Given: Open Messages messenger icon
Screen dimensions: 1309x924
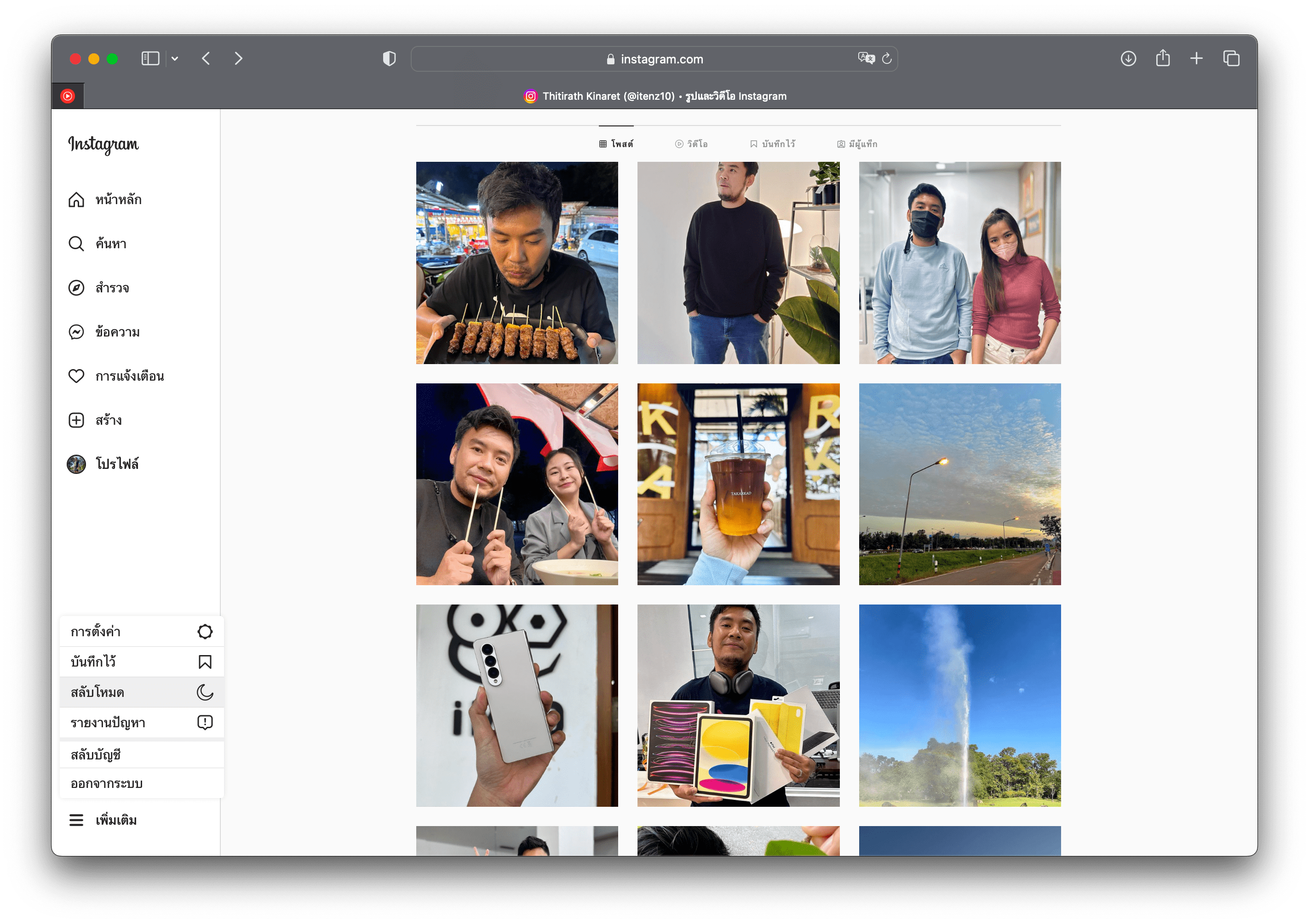Looking at the screenshot, I should click(76, 332).
